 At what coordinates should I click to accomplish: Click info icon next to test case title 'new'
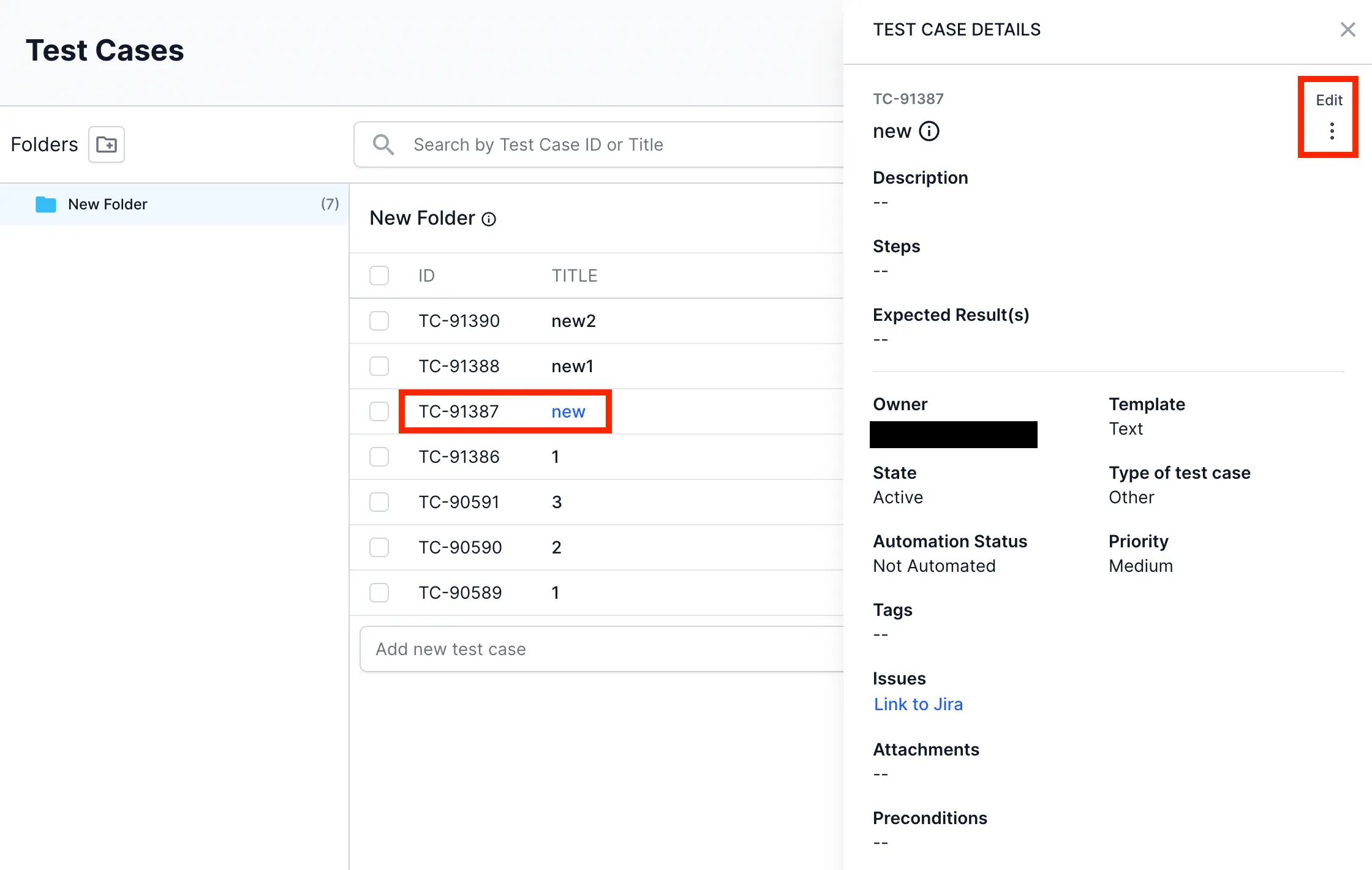click(x=929, y=131)
